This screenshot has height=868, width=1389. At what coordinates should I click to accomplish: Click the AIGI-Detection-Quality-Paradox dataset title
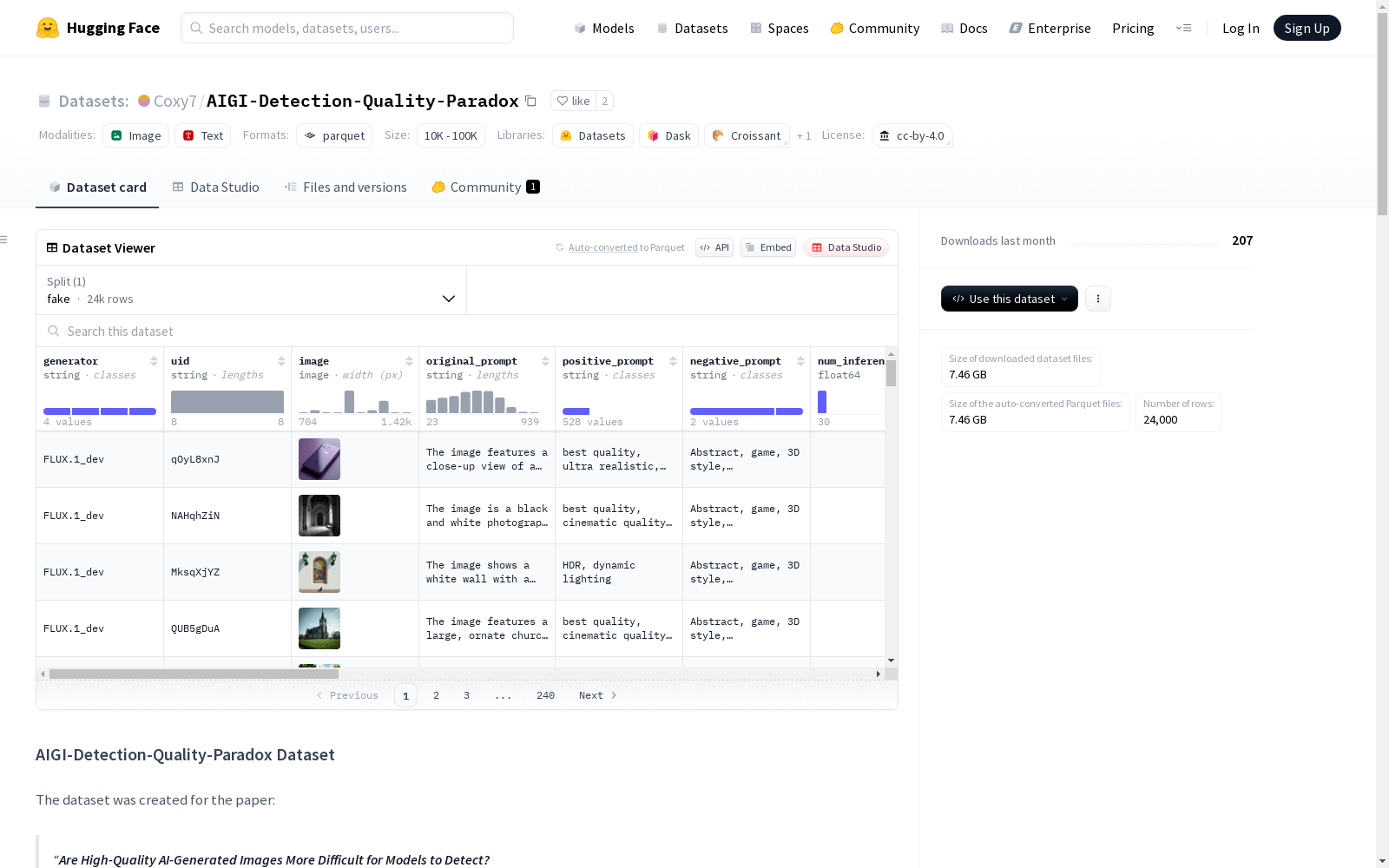(x=363, y=101)
